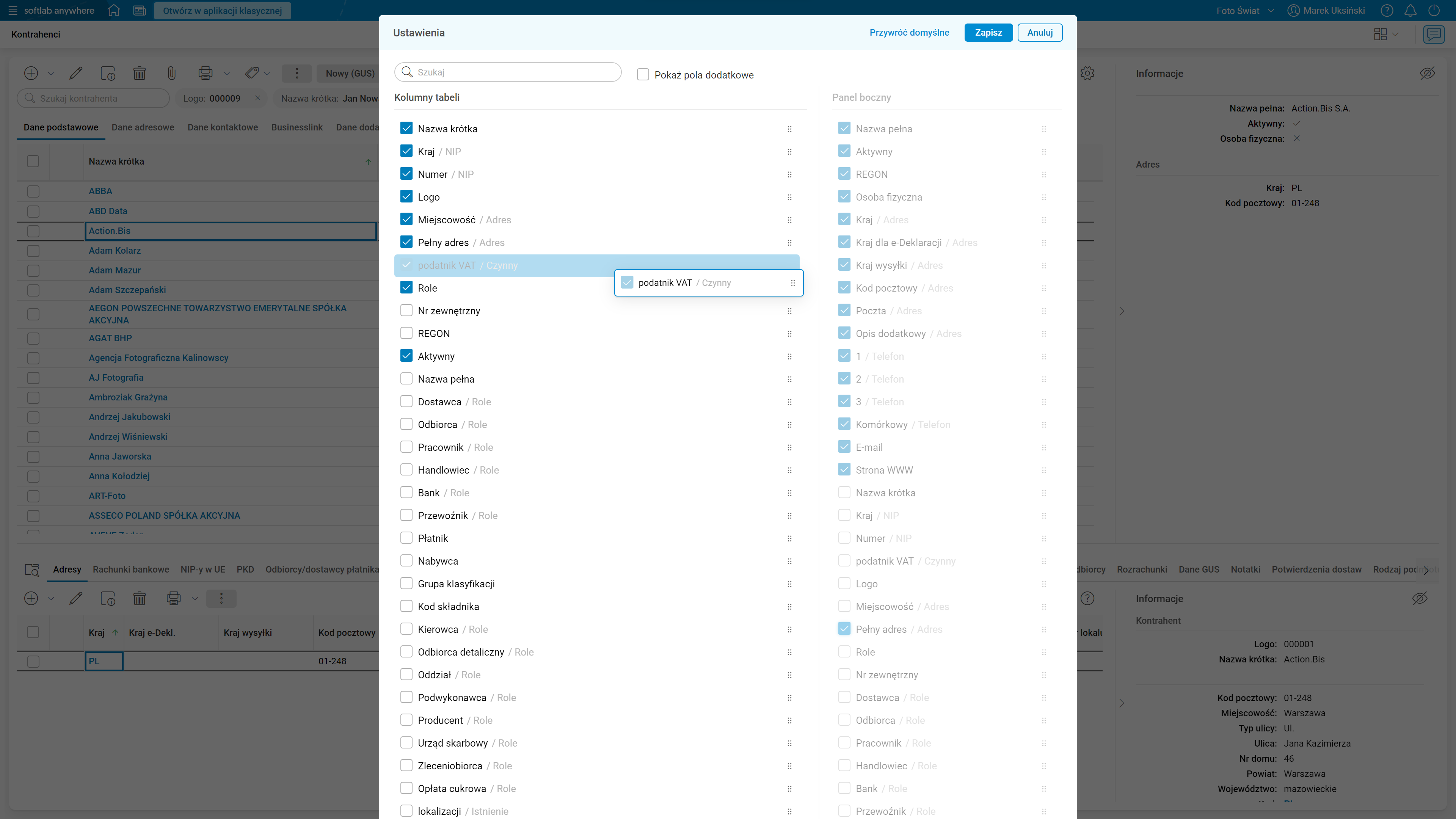The width and height of the screenshot is (1456, 819).
Task: Uncheck the Aktywny column checkbox
Action: (x=406, y=356)
